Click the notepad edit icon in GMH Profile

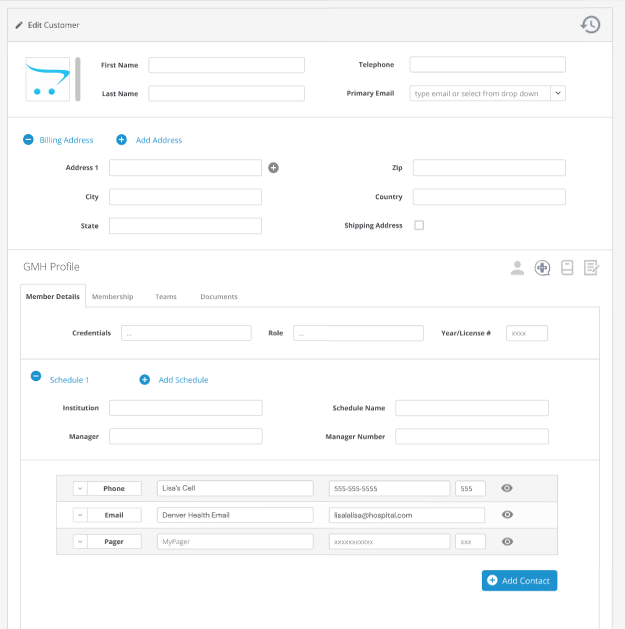[591, 268]
